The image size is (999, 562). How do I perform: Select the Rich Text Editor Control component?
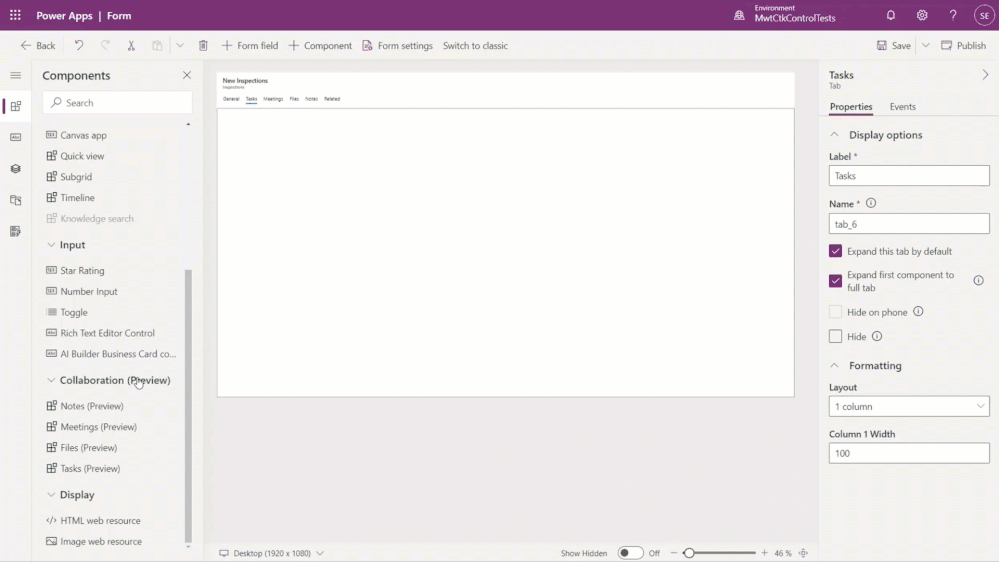click(x=101, y=333)
